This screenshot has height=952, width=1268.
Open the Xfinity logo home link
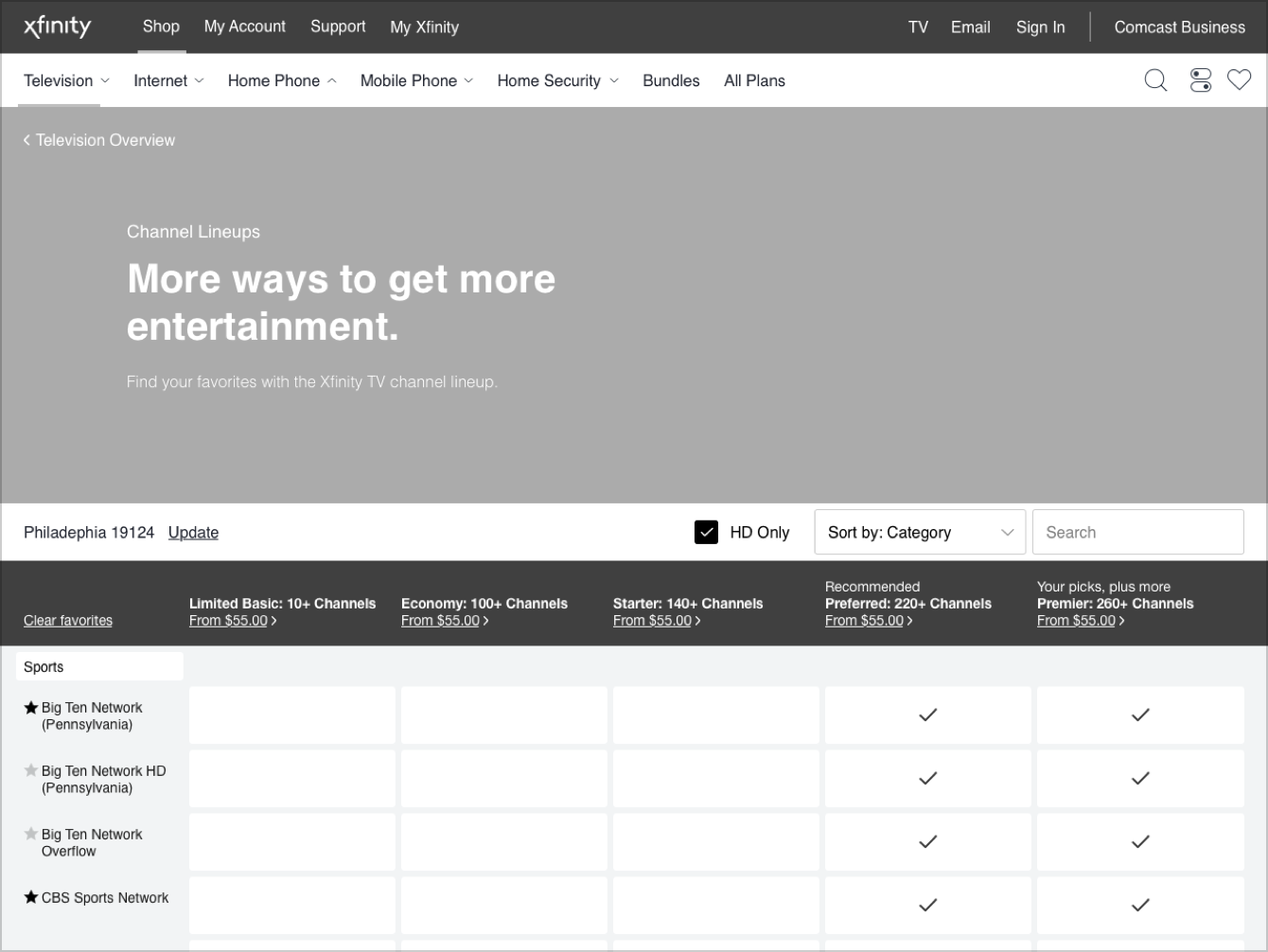[x=58, y=26]
